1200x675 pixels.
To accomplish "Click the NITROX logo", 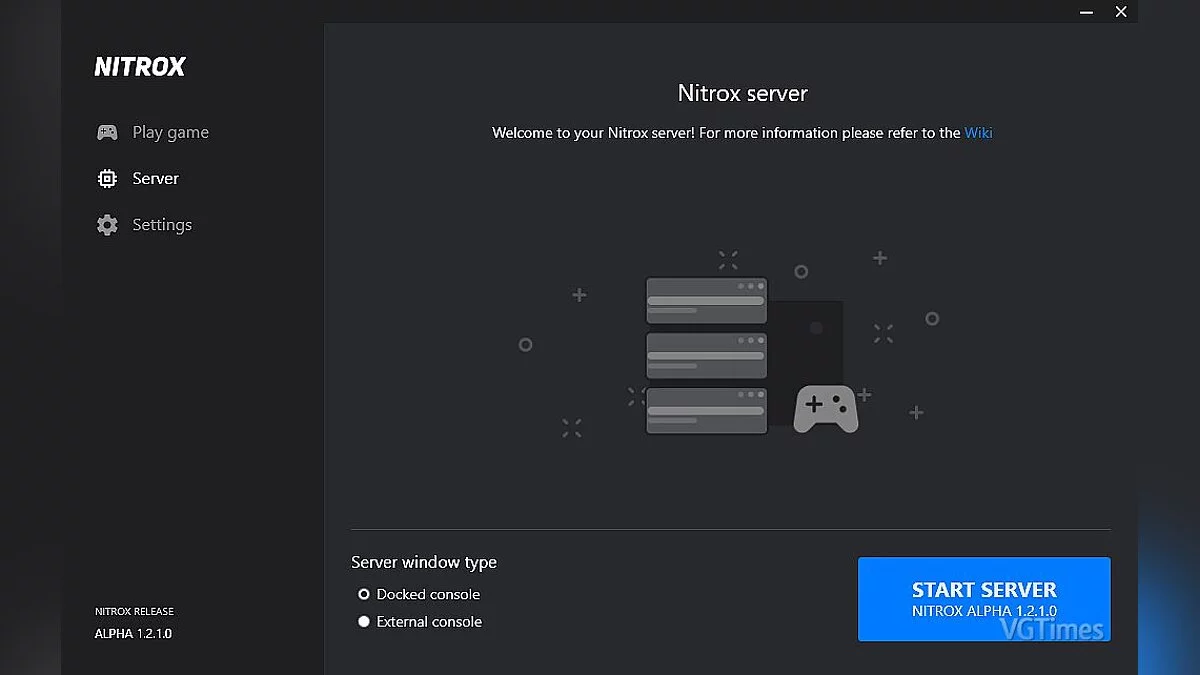I will [140, 67].
